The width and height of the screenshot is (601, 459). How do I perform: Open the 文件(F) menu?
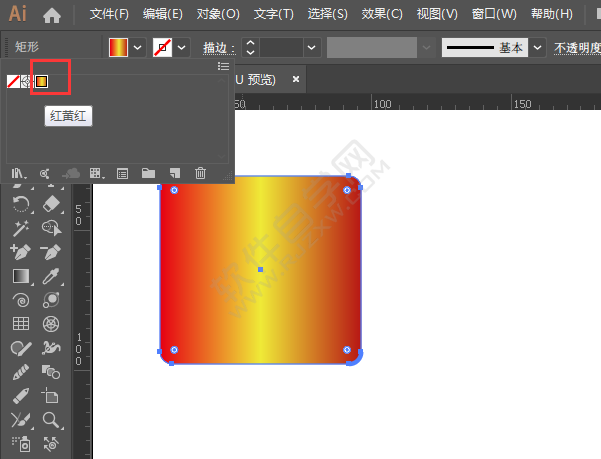point(109,15)
